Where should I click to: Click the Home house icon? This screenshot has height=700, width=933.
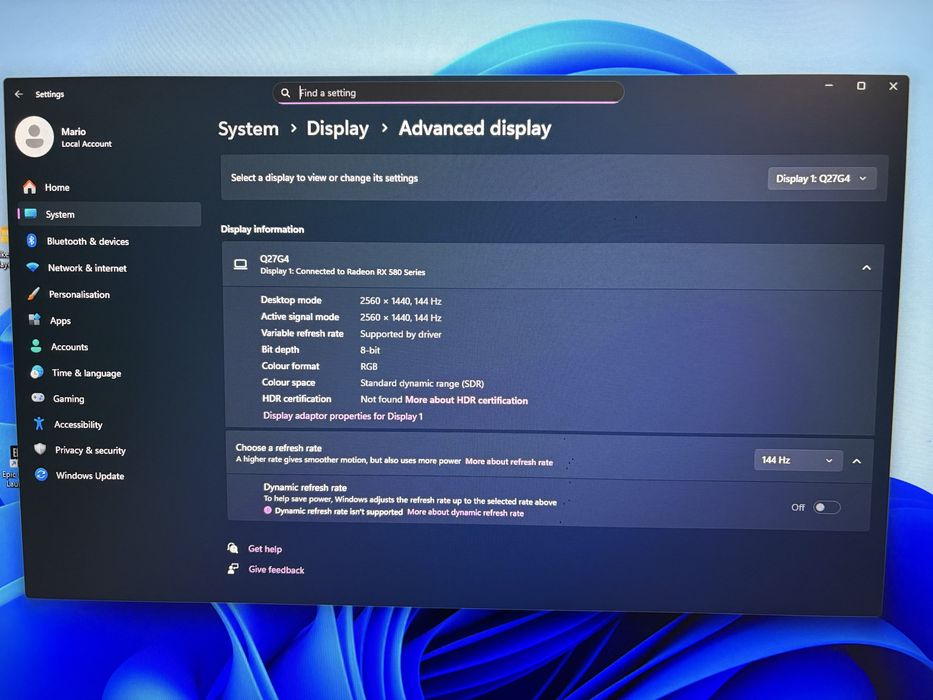[30, 187]
